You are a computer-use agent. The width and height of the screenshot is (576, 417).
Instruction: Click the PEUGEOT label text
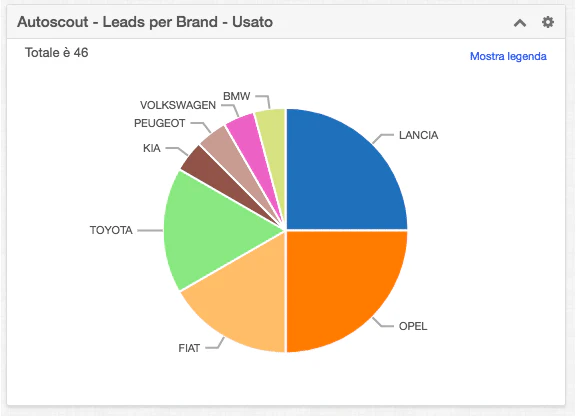click(x=159, y=123)
